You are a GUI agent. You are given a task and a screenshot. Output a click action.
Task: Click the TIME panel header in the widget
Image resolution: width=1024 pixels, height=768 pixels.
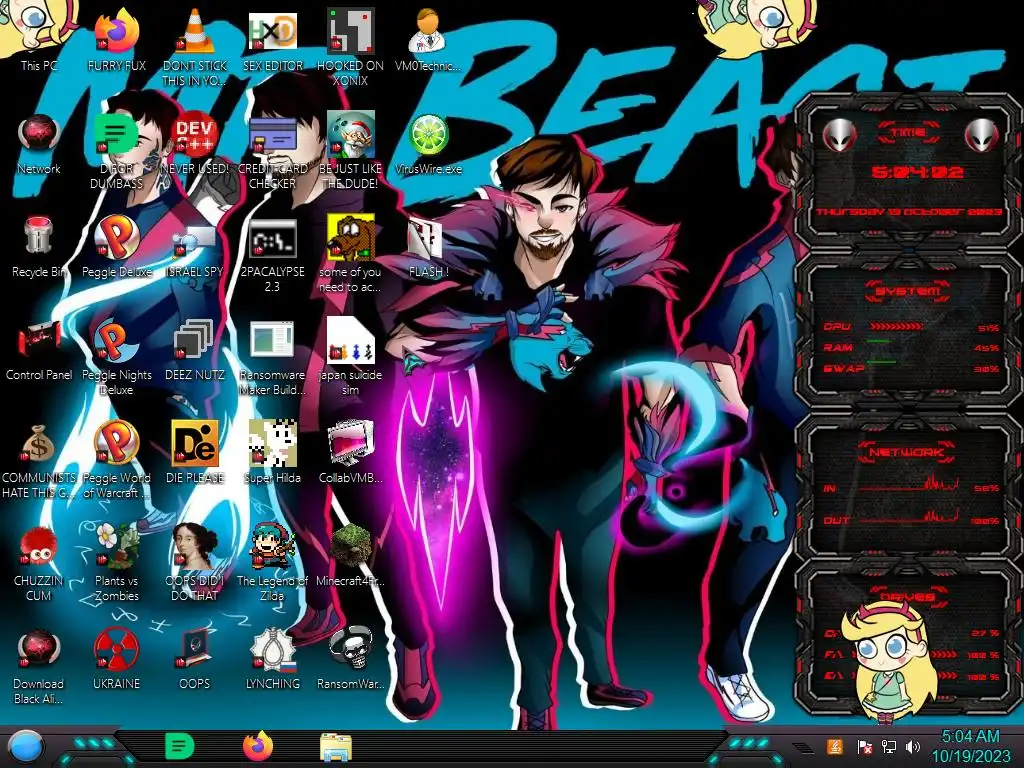click(x=908, y=132)
